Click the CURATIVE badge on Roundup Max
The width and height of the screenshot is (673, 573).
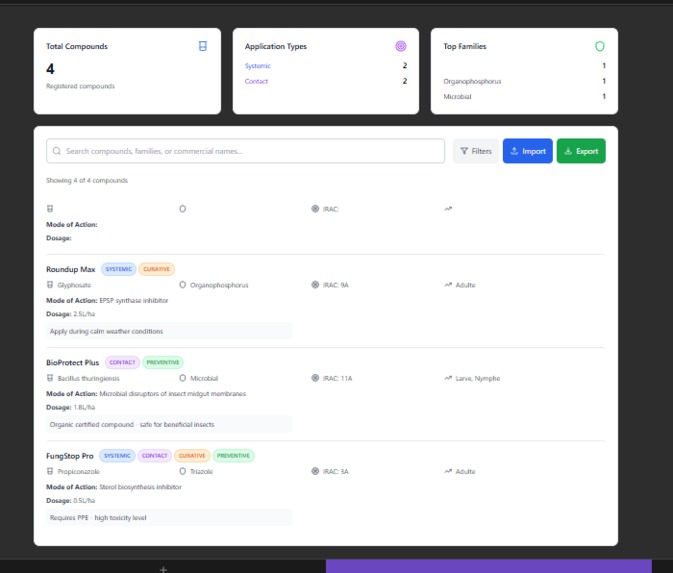coord(156,269)
